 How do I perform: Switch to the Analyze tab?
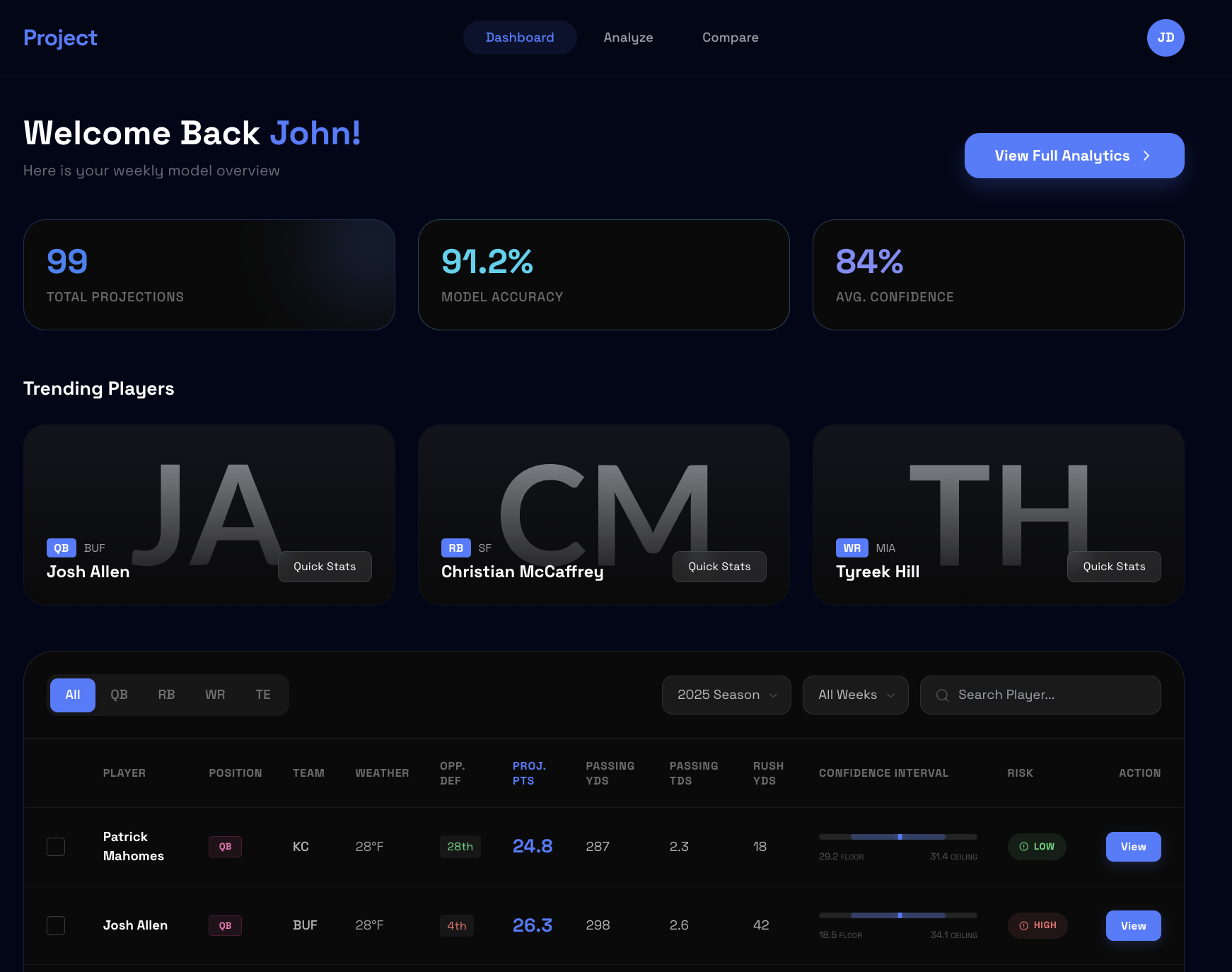pos(628,37)
